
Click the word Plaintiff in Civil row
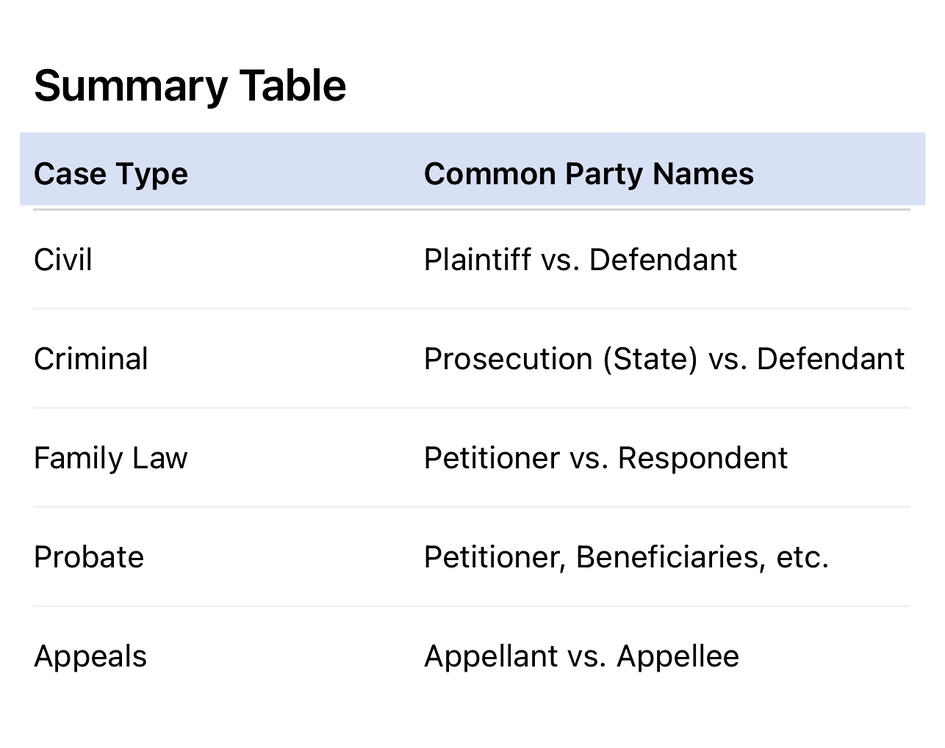(x=478, y=260)
